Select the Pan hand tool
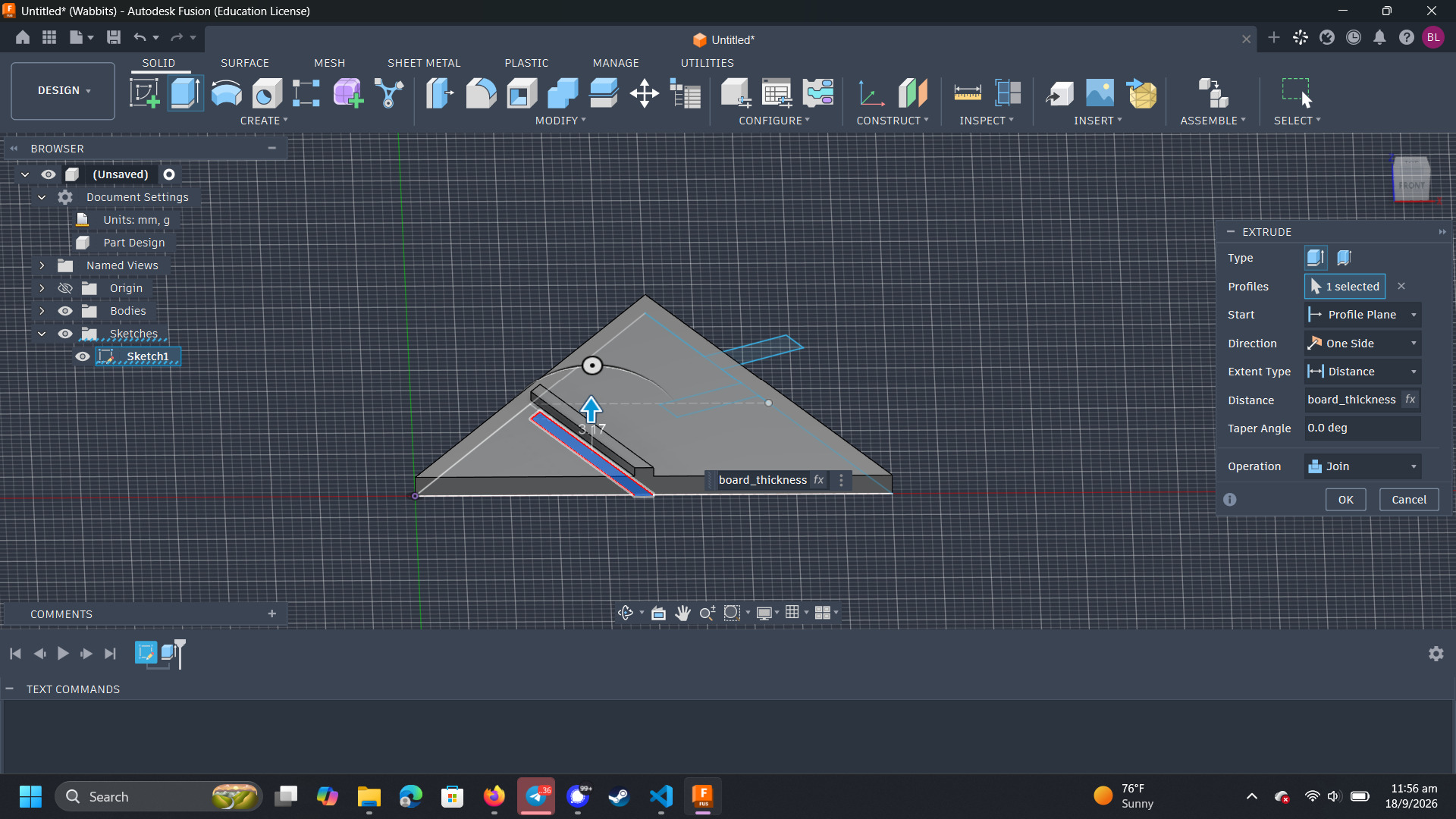This screenshot has height=819, width=1456. point(682,613)
